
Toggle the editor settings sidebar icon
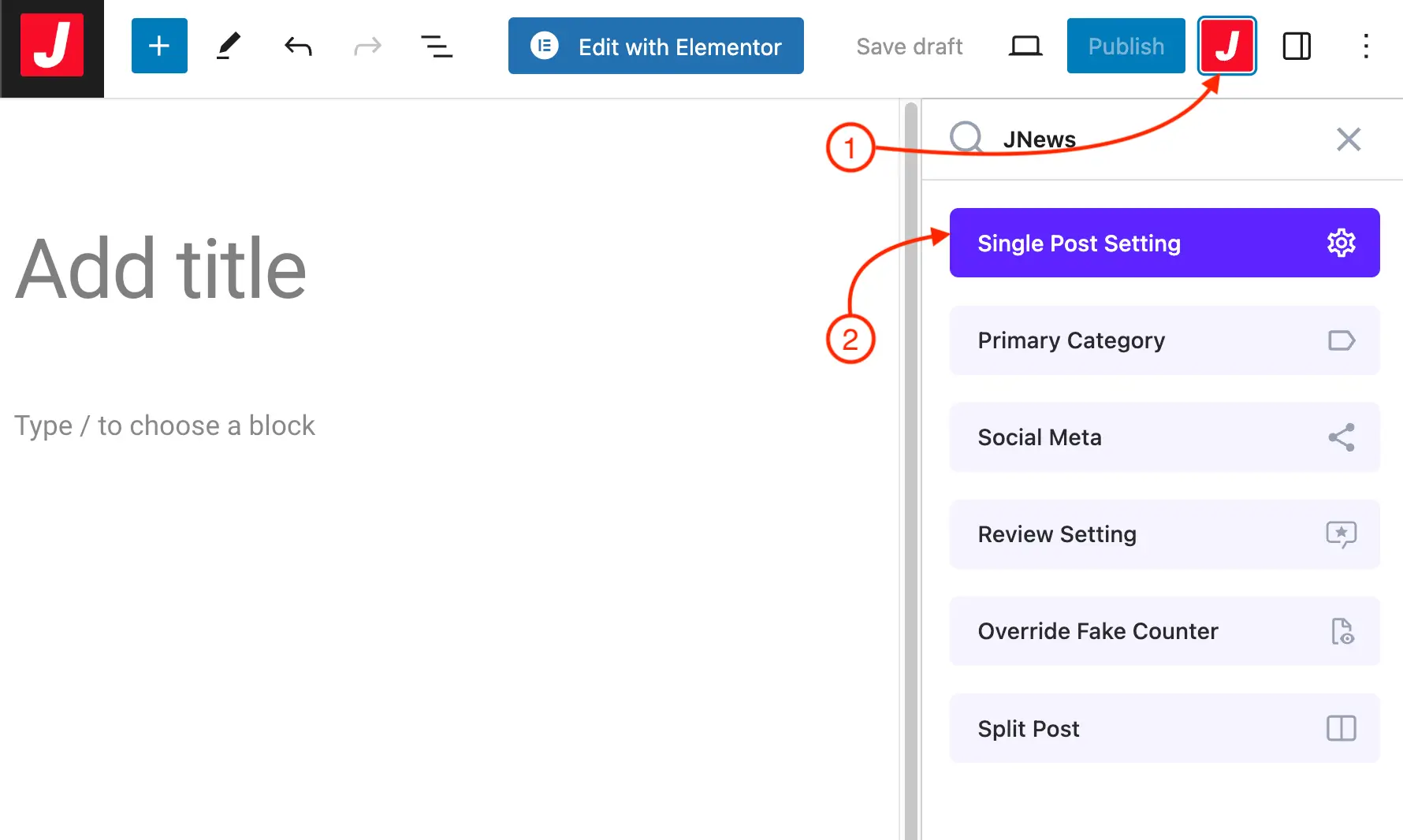(1297, 46)
